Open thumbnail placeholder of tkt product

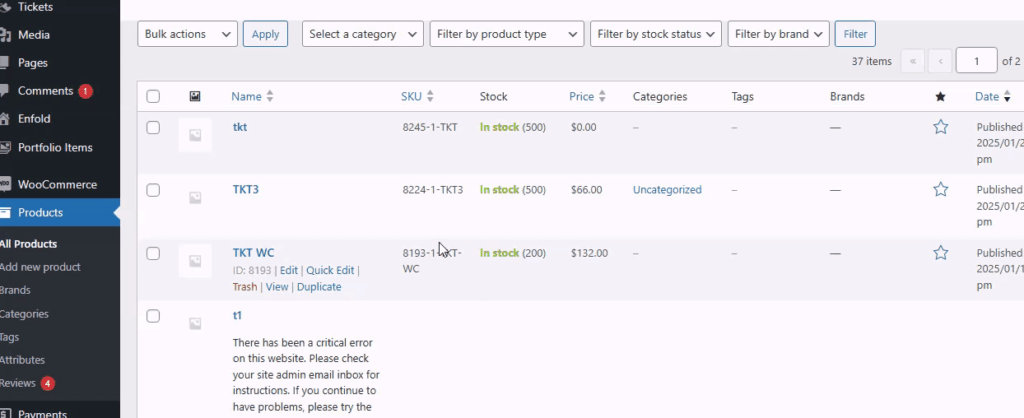tap(195, 135)
